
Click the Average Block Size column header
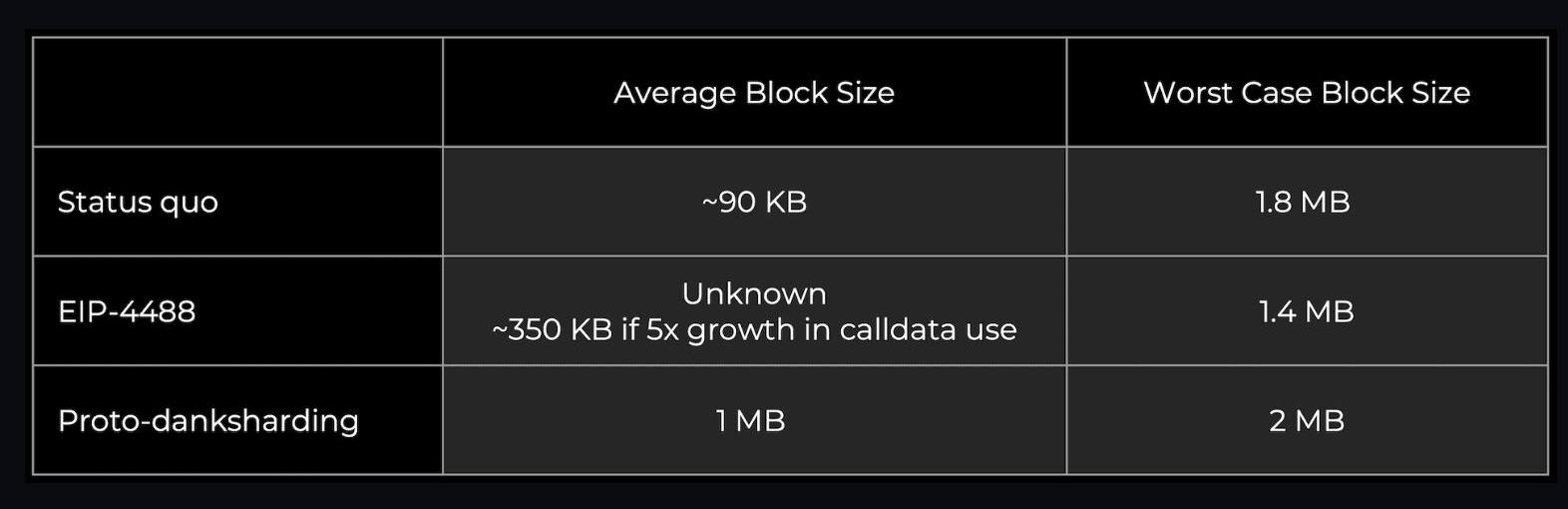click(x=754, y=93)
